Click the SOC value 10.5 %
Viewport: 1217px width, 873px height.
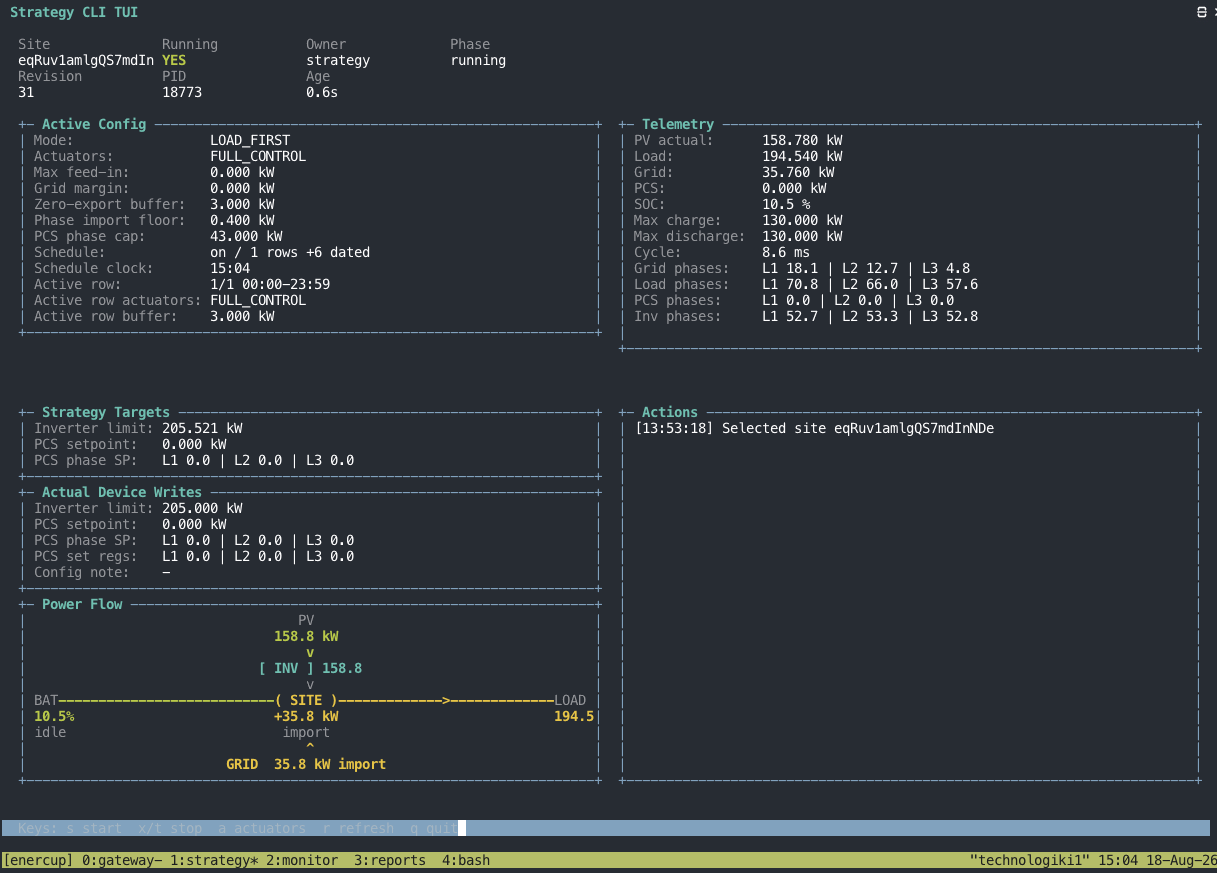pyautogui.click(x=786, y=204)
